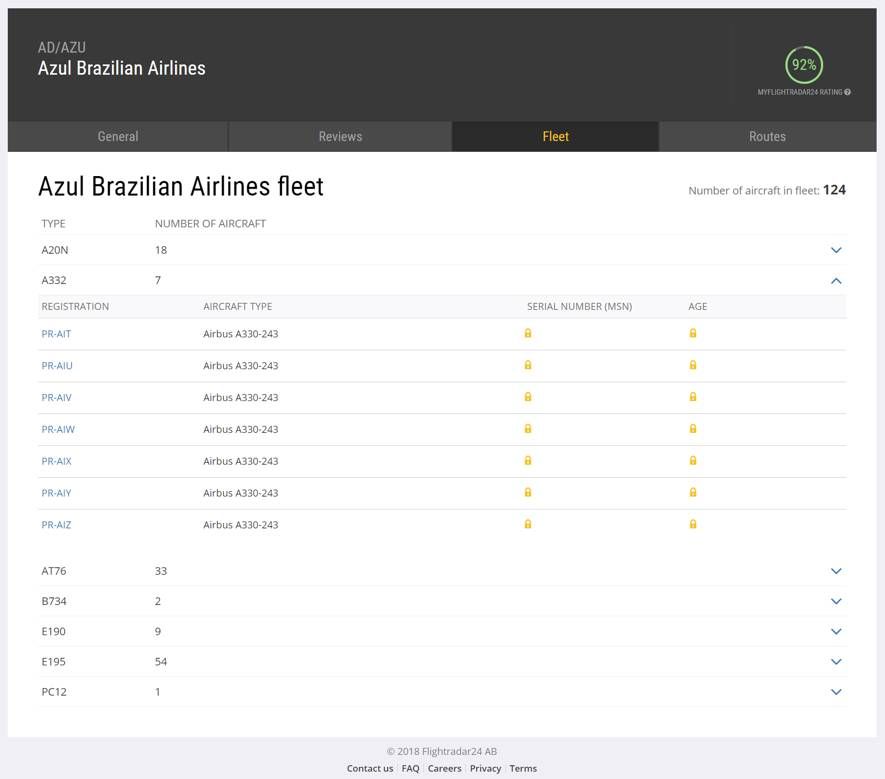Open registration PR-AIW link
This screenshot has width=885, height=779.
point(58,429)
